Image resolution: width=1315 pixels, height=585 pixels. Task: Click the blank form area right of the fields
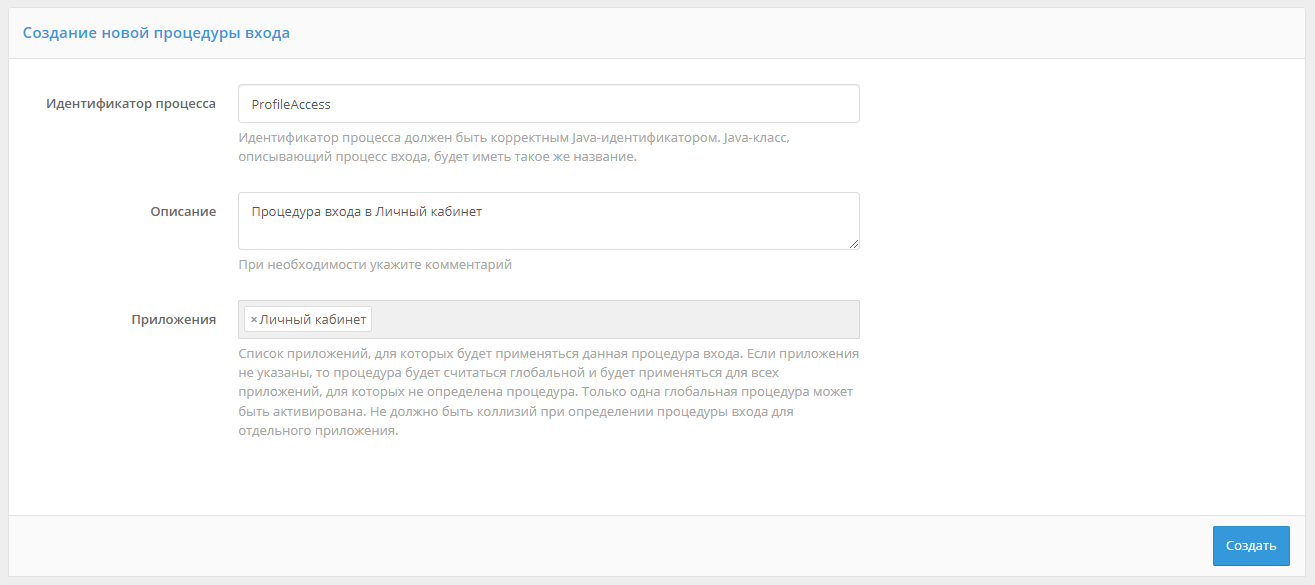click(x=1080, y=250)
